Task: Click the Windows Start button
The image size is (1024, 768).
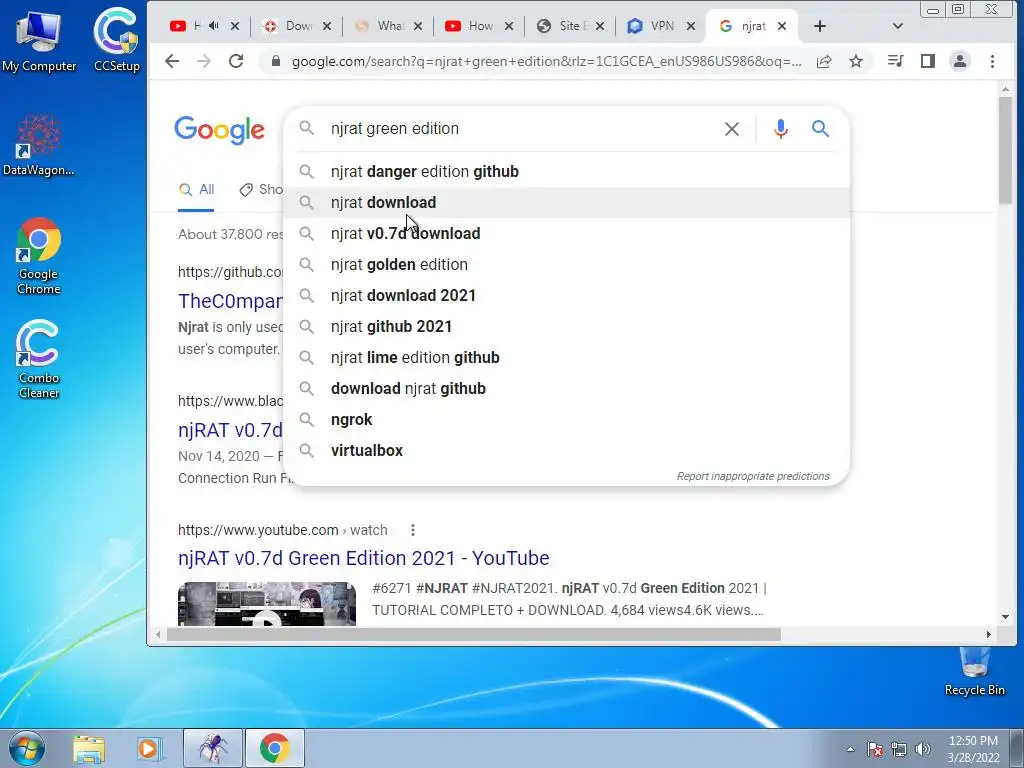Action: click(x=26, y=748)
